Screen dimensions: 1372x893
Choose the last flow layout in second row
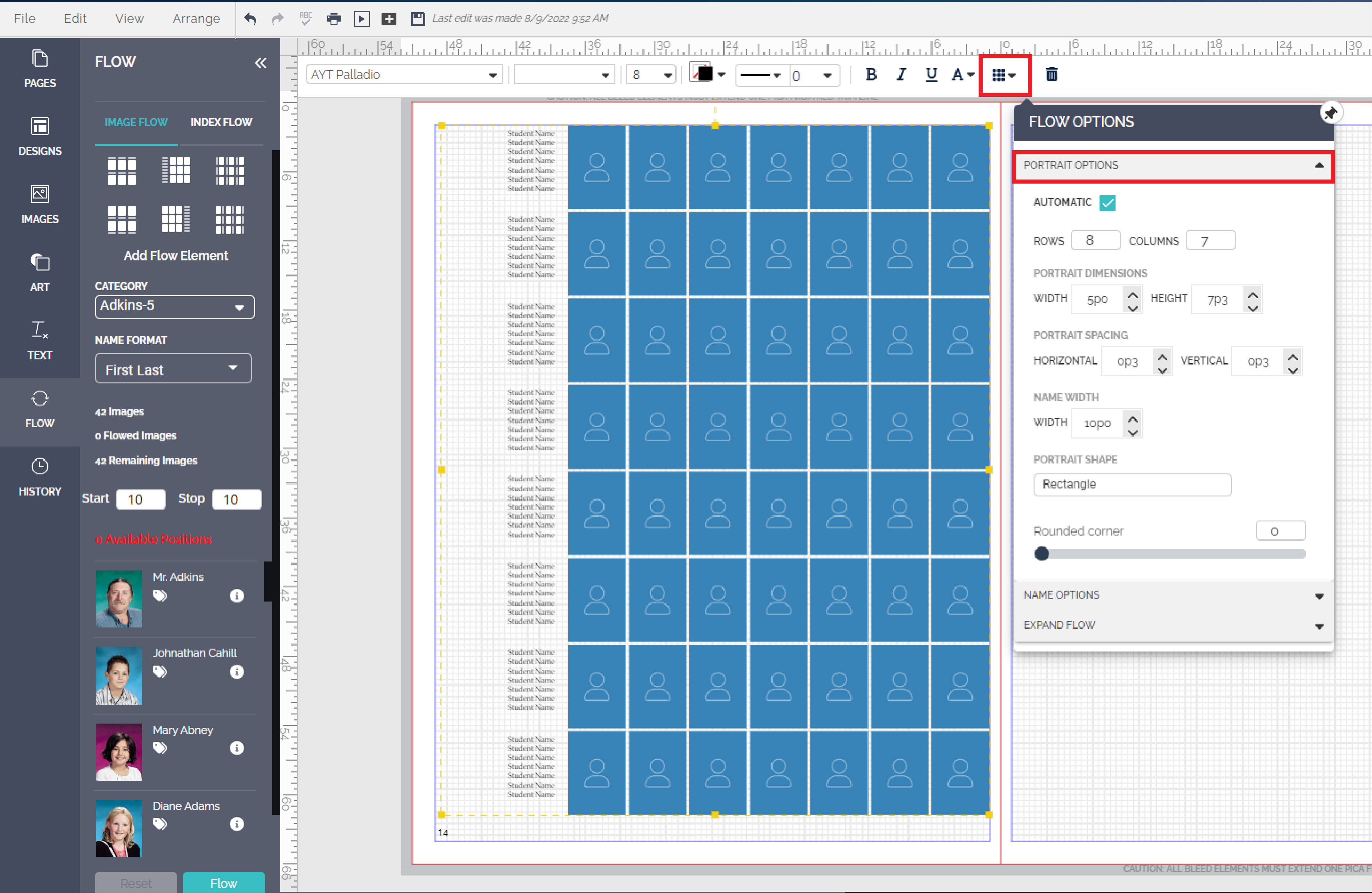[x=230, y=220]
